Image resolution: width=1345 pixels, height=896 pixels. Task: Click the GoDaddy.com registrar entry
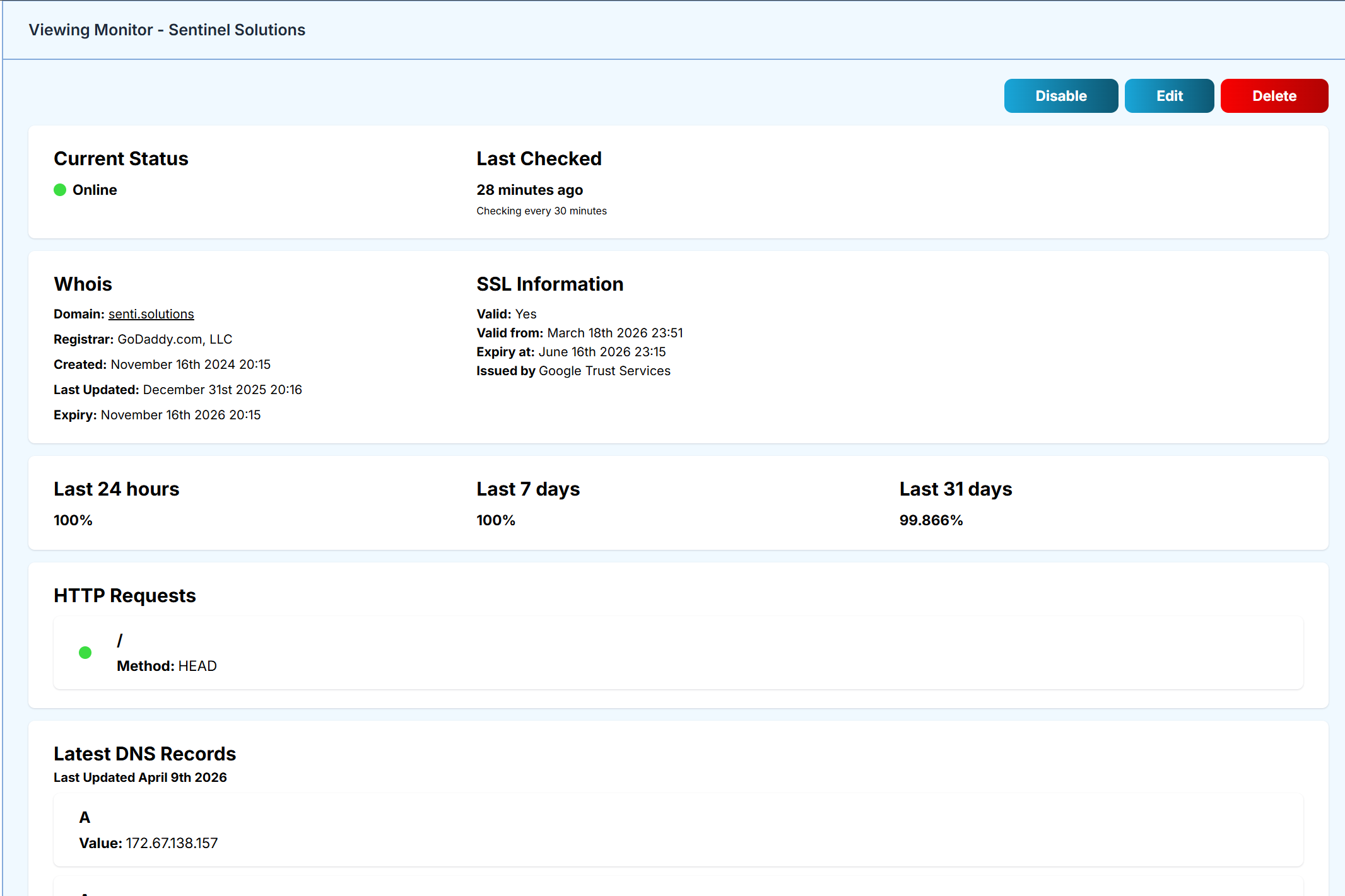point(175,339)
